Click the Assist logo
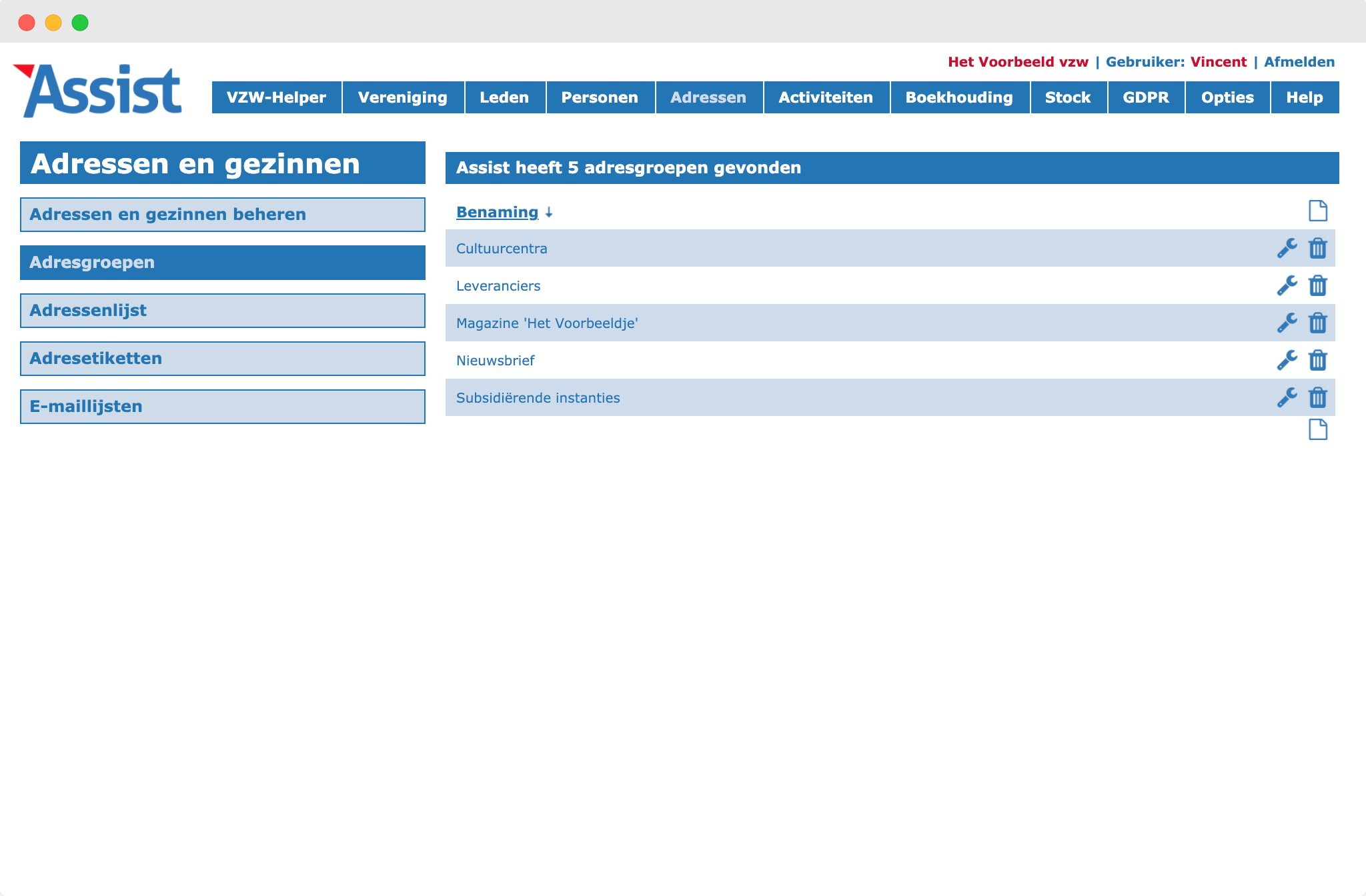Screen dimensions: 1366x896 [98, 91]
